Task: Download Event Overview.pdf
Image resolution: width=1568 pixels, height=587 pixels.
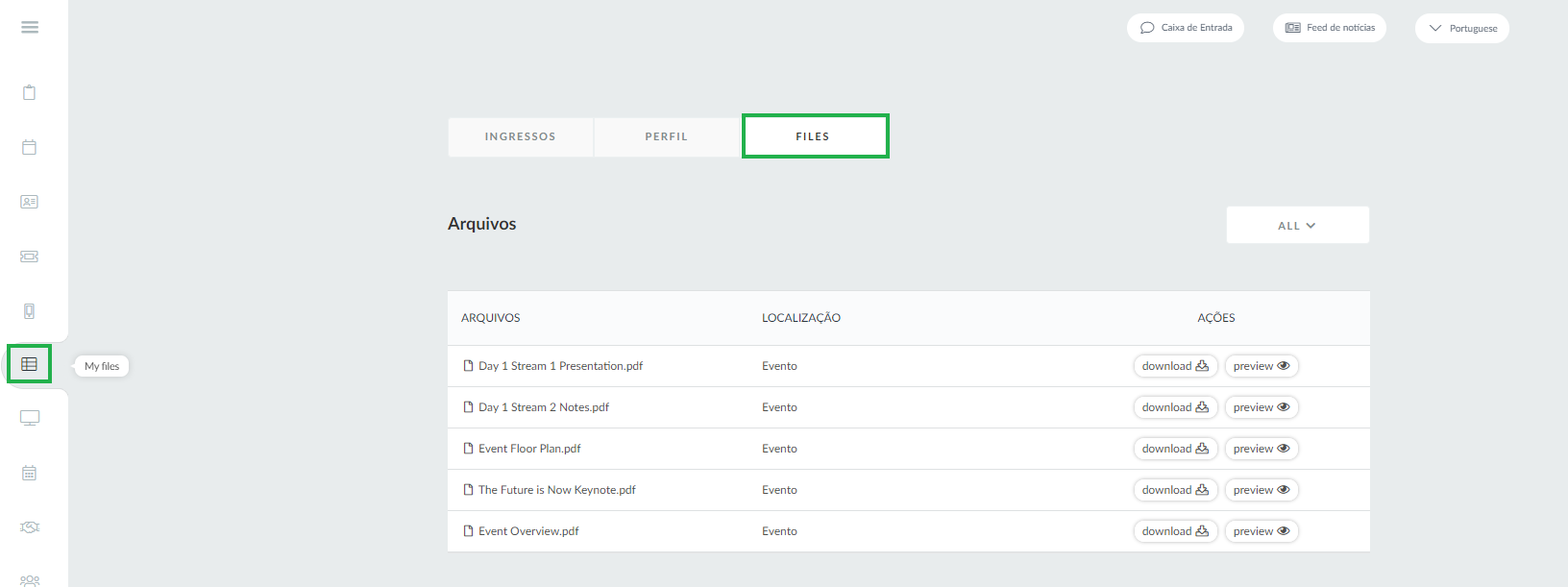Action: click(x=1176, y=531)
